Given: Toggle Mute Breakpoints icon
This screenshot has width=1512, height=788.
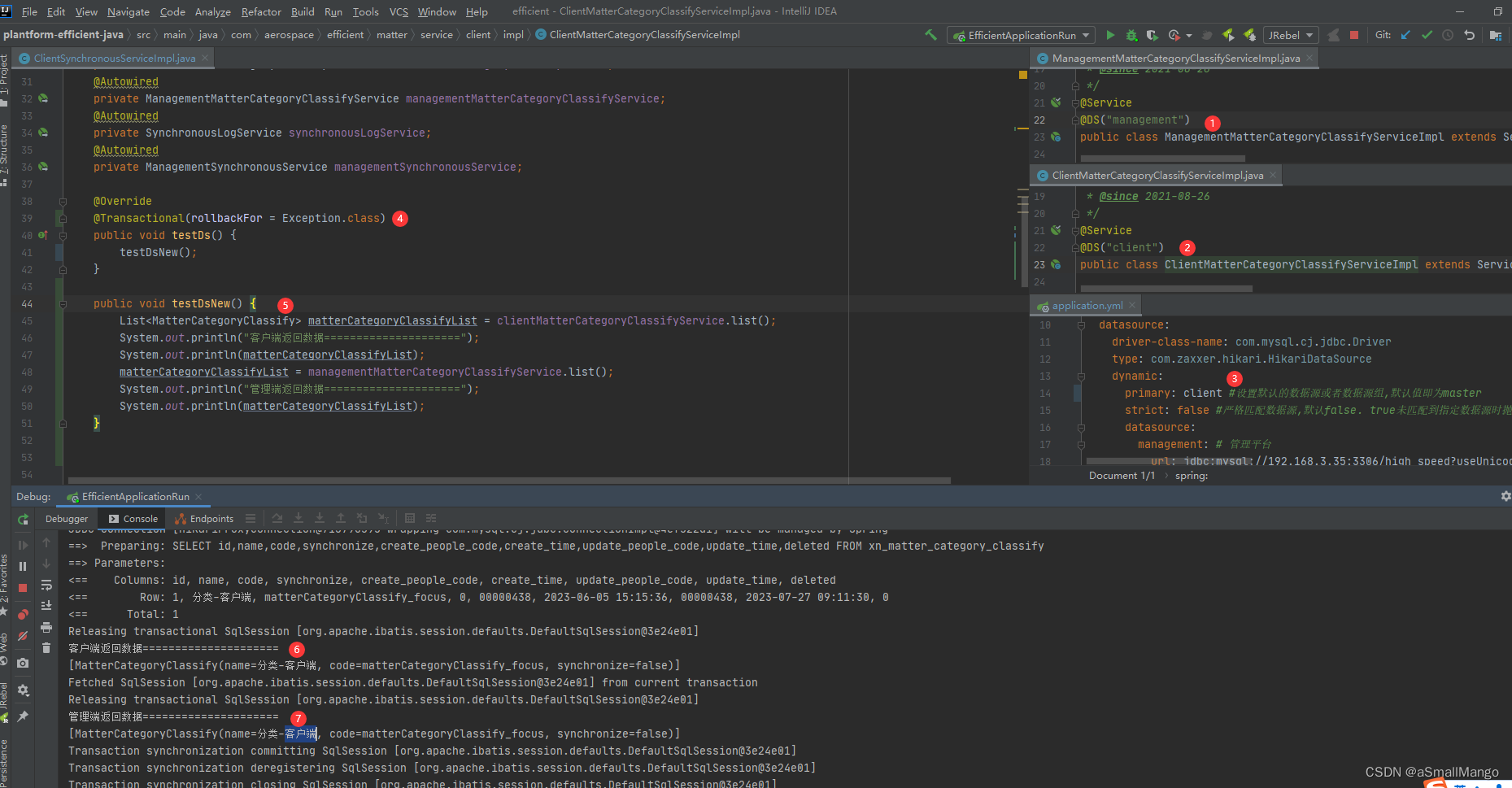Looking at the screenshot, I should click(23, 636).
